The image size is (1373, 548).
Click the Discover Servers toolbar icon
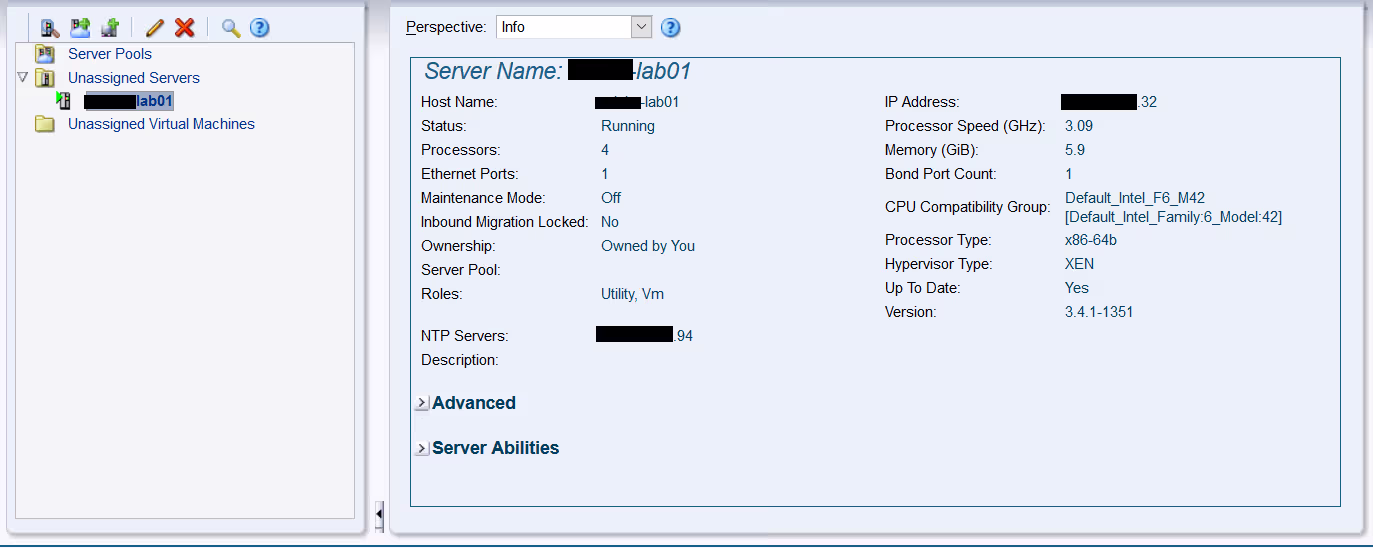pos(50,28)
